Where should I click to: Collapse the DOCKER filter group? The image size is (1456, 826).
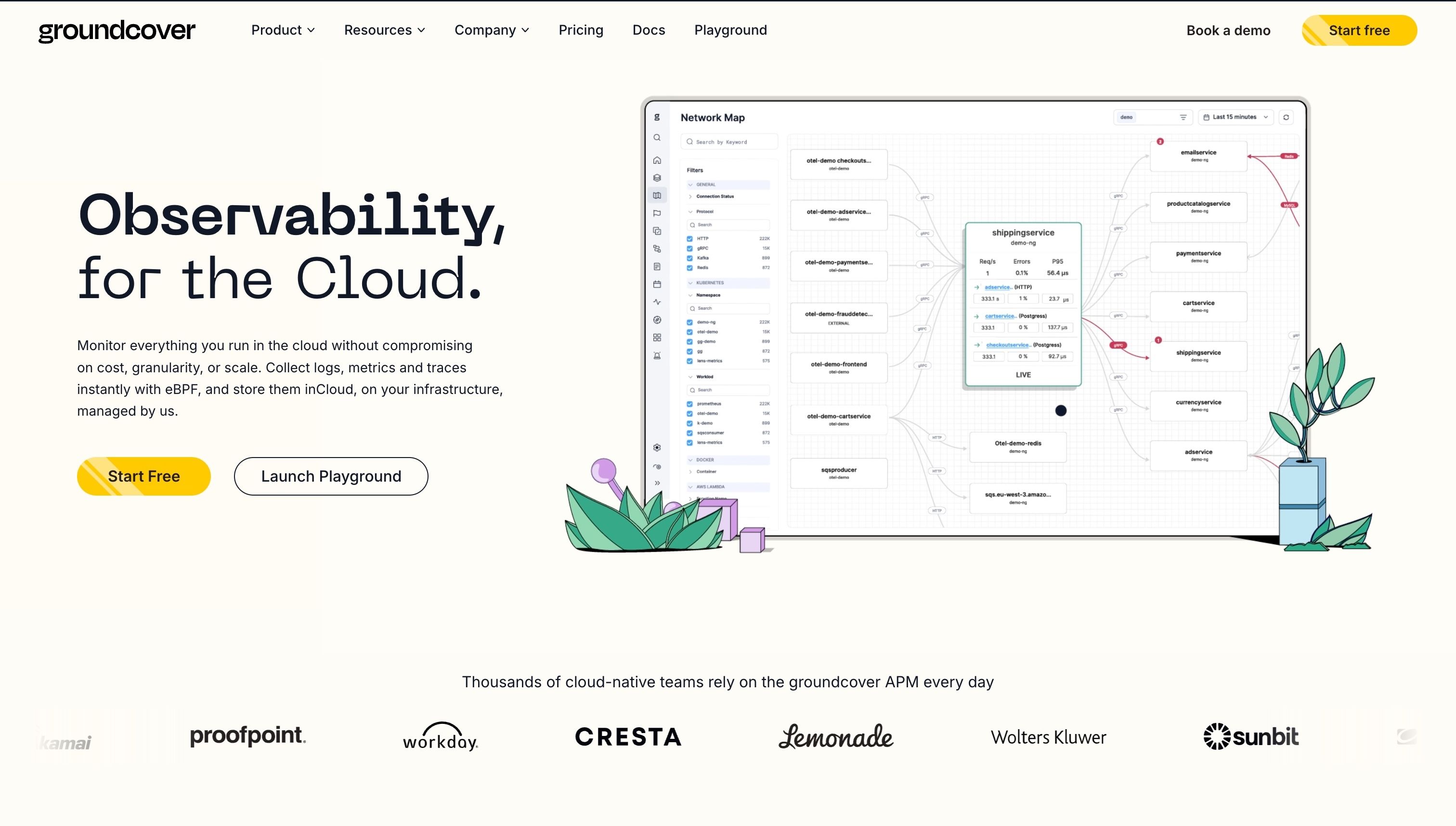click(x=728, y=460)
